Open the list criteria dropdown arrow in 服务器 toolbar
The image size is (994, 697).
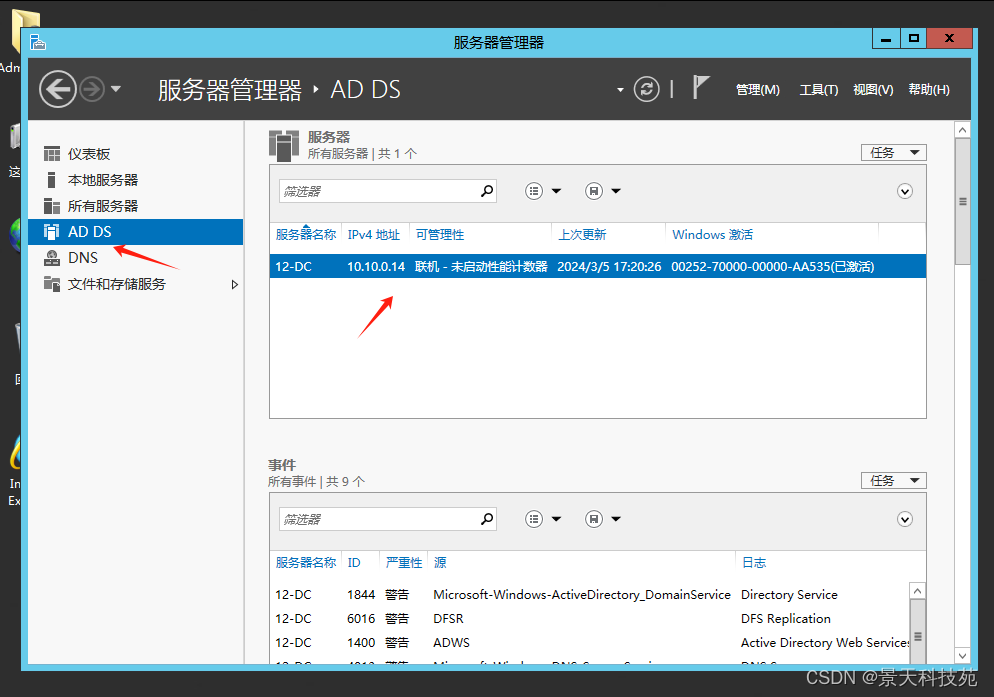coord(557,191)
